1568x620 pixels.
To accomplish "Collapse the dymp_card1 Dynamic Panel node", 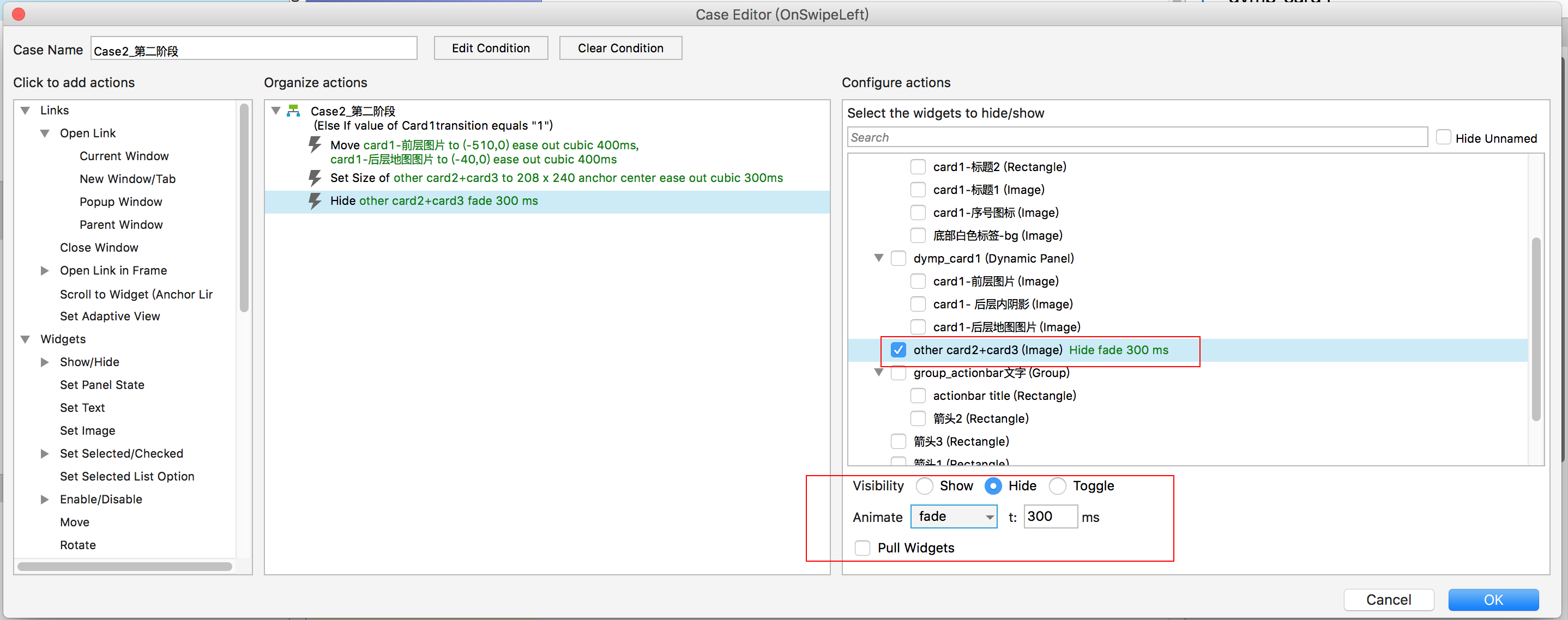I will (878, 258).
